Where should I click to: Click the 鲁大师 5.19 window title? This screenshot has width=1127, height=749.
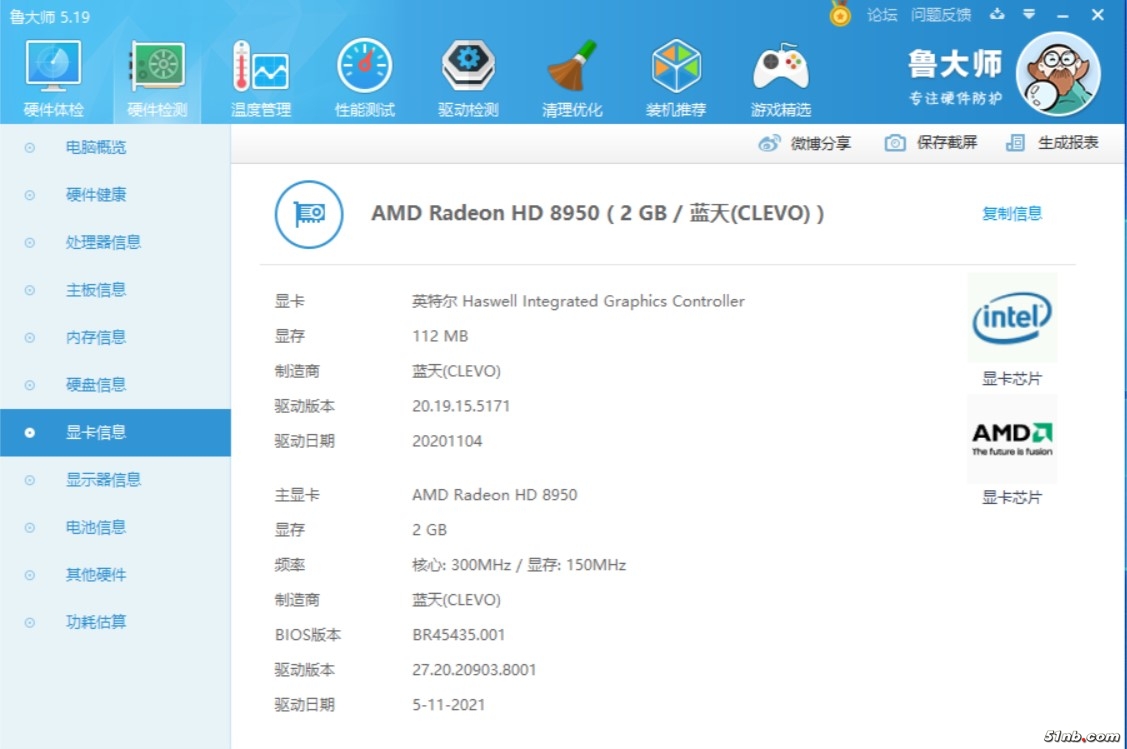pos(50,17)
